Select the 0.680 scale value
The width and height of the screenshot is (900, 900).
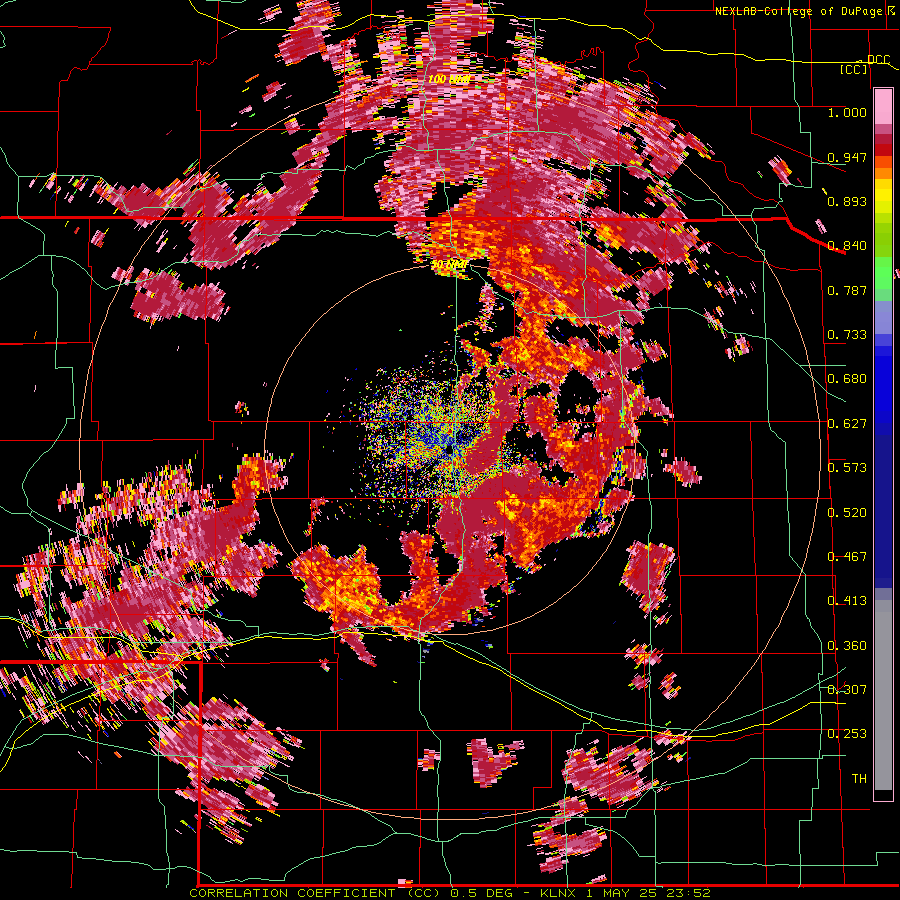pyautogui.click(x=847, y=379)
